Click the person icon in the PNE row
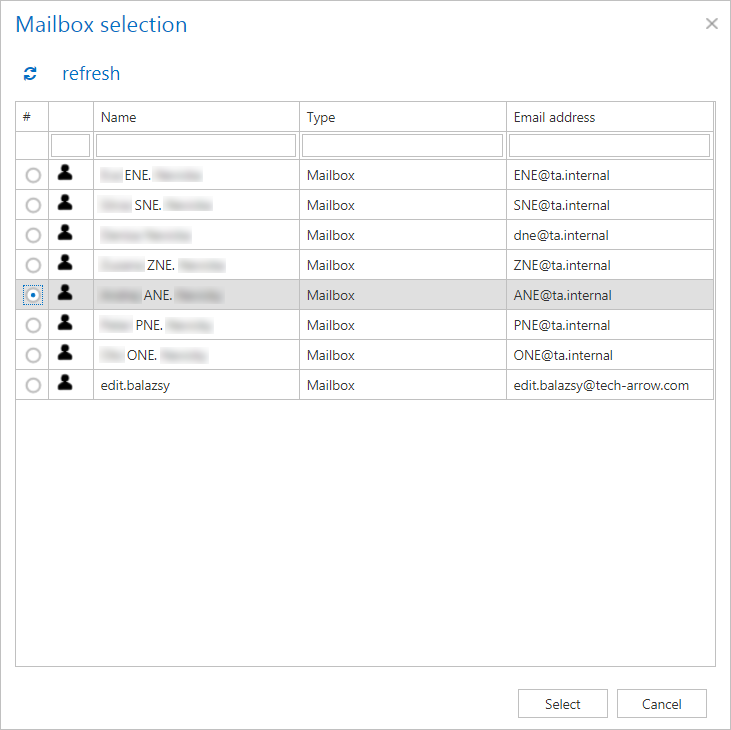731x730 pixels. 65,324
